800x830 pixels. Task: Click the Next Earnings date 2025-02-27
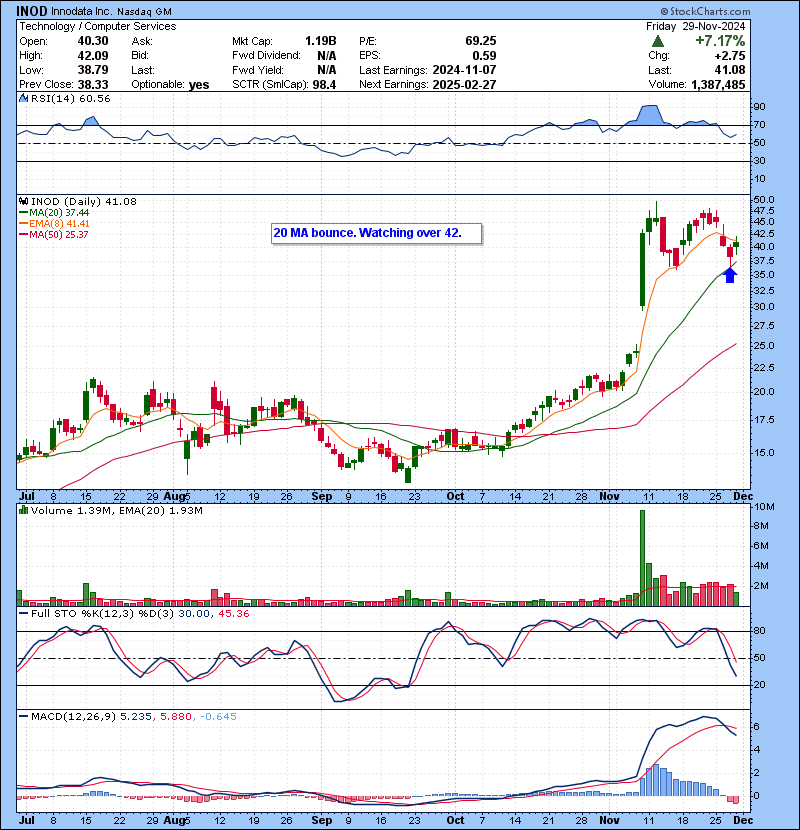[x=464, y=85]
